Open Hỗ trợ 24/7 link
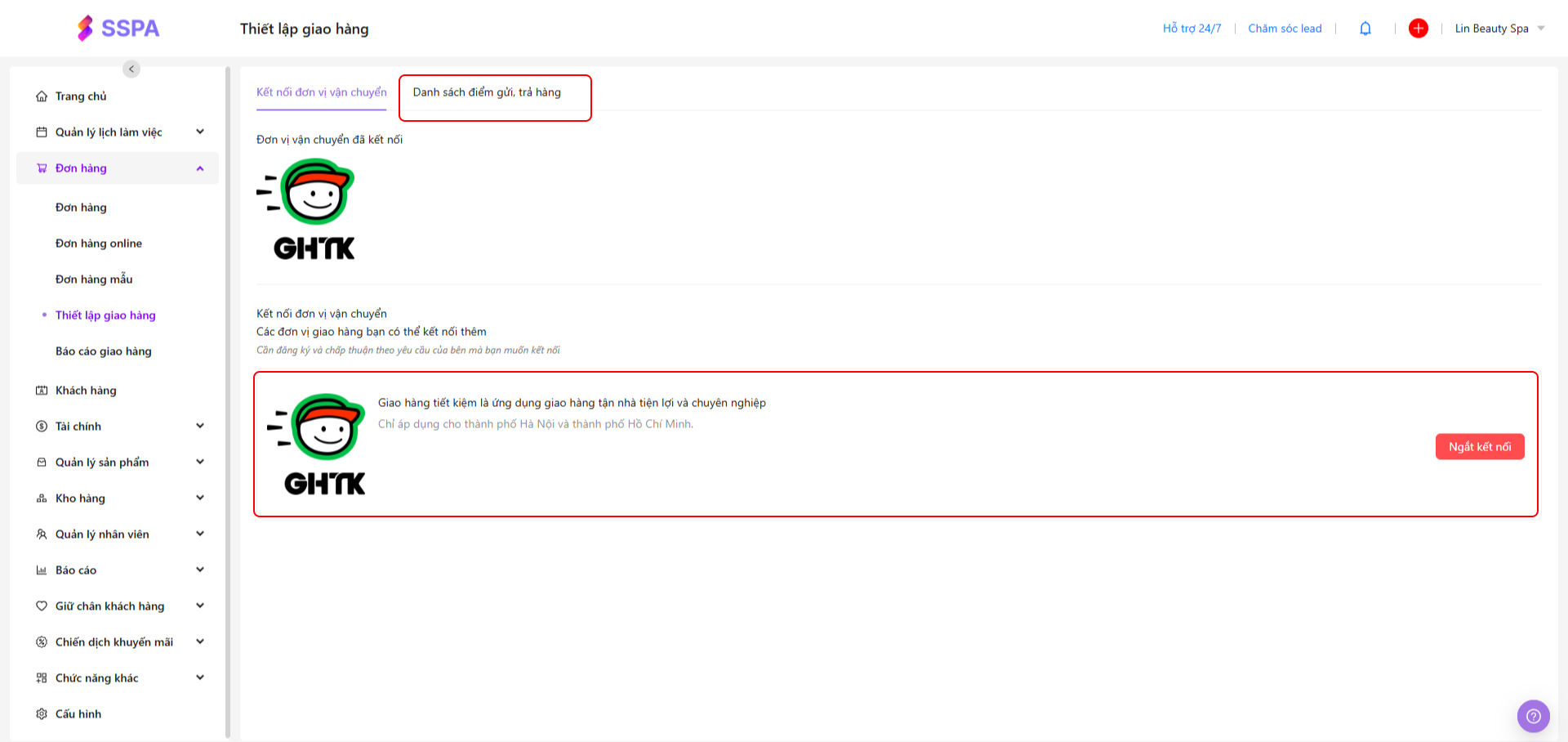1568x742 pixels. click(x=1192, y=29)
